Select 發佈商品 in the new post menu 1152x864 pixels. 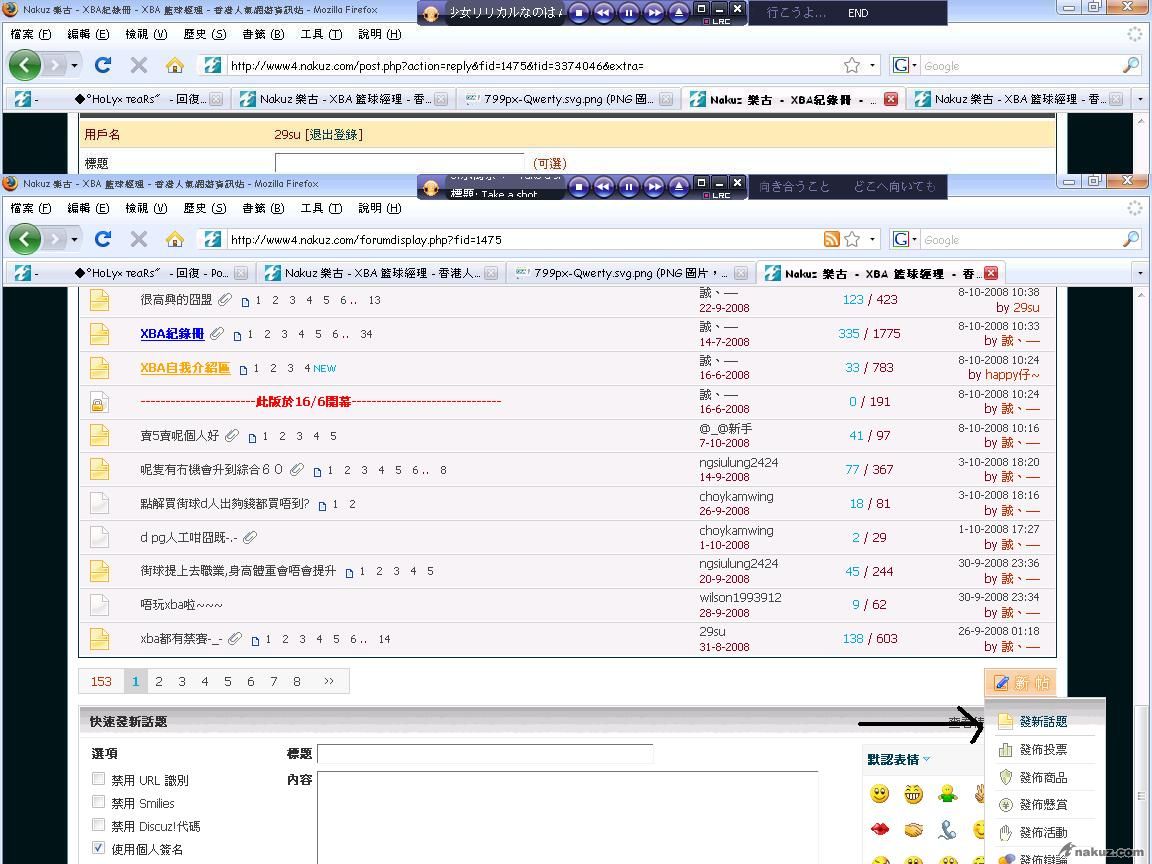click(x=1042, y=777)
